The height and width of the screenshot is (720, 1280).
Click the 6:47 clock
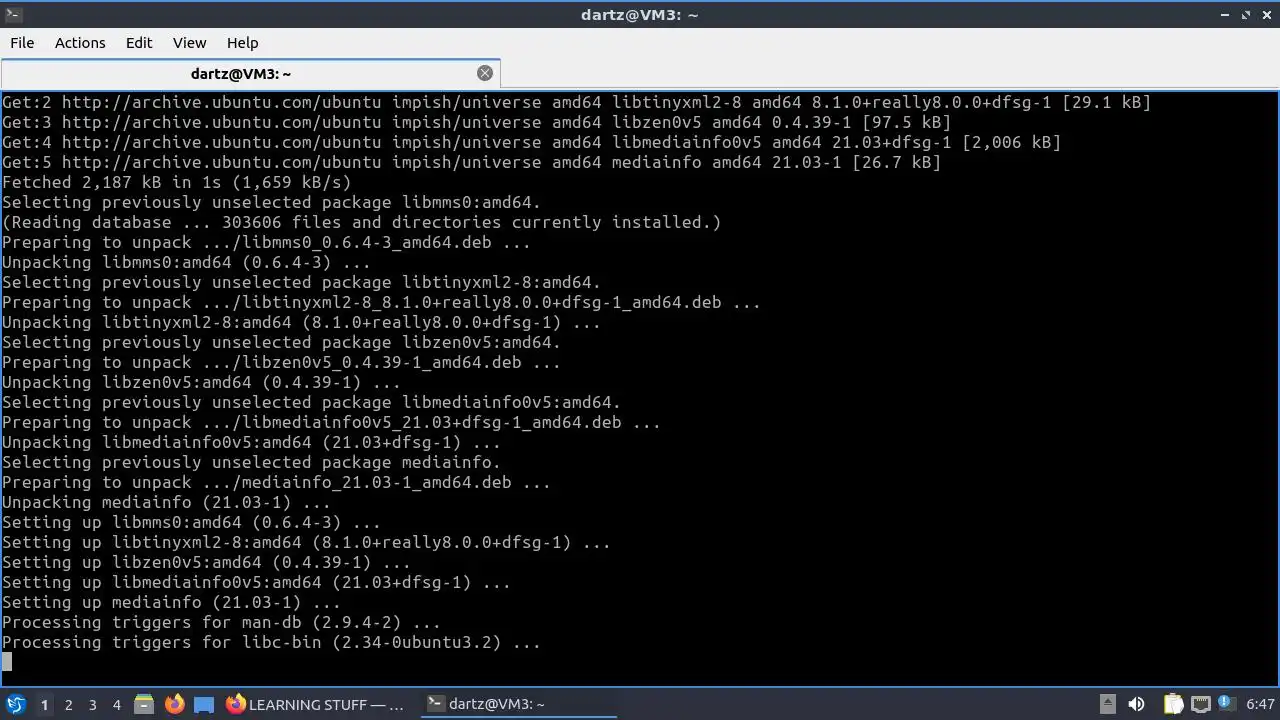point(1260,705)
